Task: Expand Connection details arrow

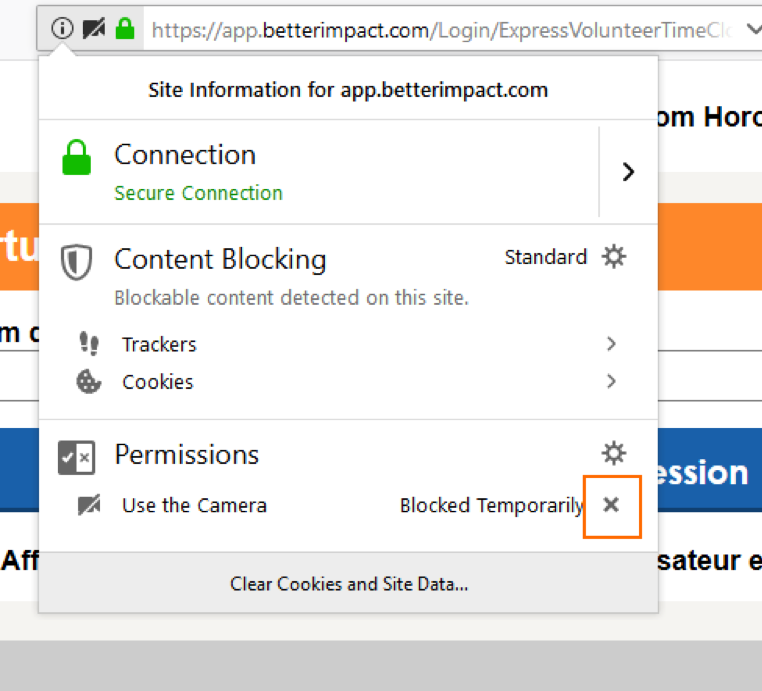Action: tap(628, 172)
